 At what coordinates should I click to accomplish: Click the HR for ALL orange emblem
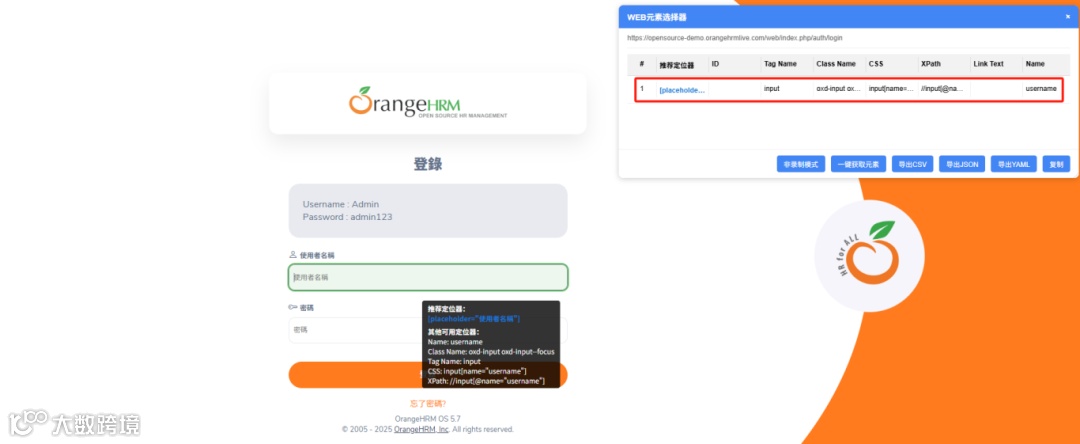(869, 255)
